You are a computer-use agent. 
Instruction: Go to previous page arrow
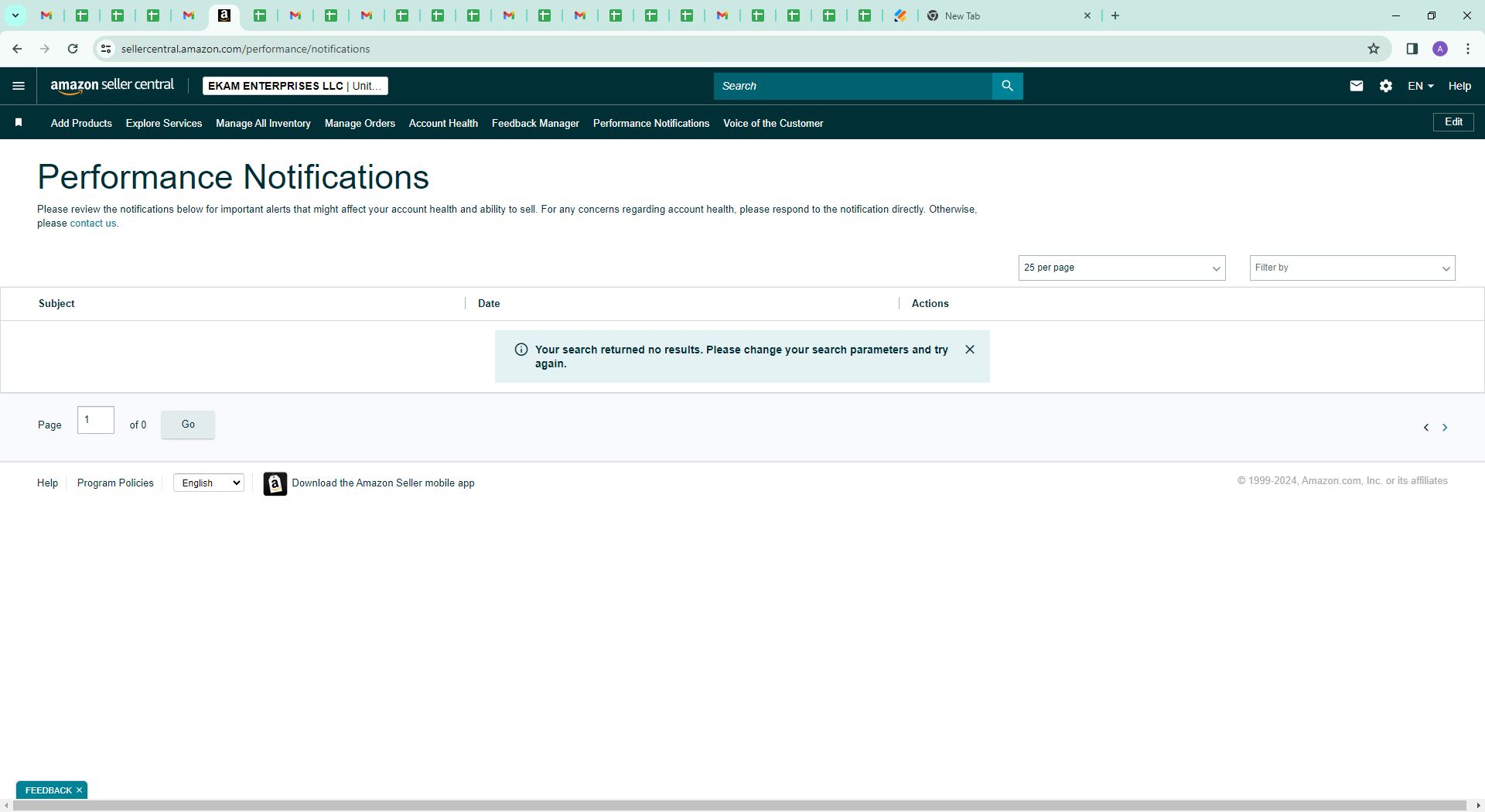tap(1426, 428)
